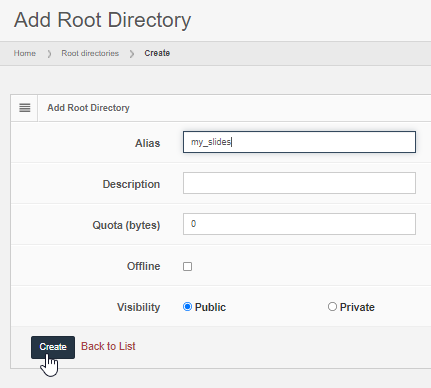
Task: Click the Quota (bytes) label
Action: click(126, 225)
